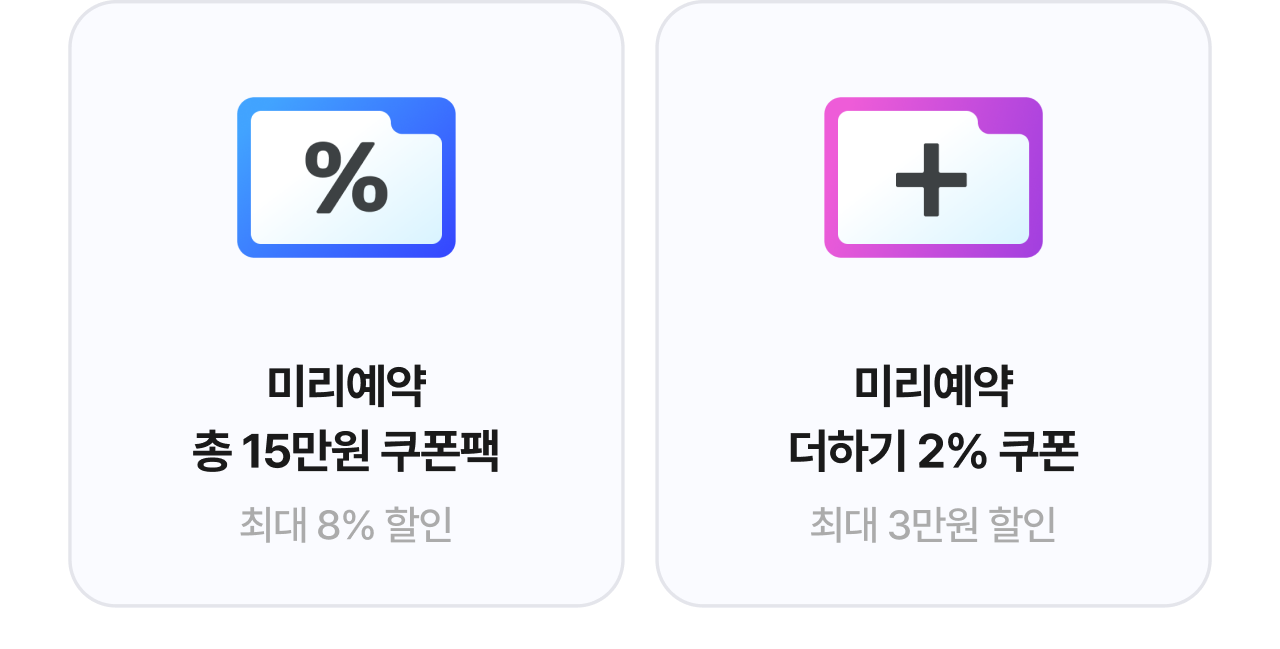This screenshot has width=1280, height=649.
Task: Click the pink plus coupon icon
Action: tap(933, 177)
